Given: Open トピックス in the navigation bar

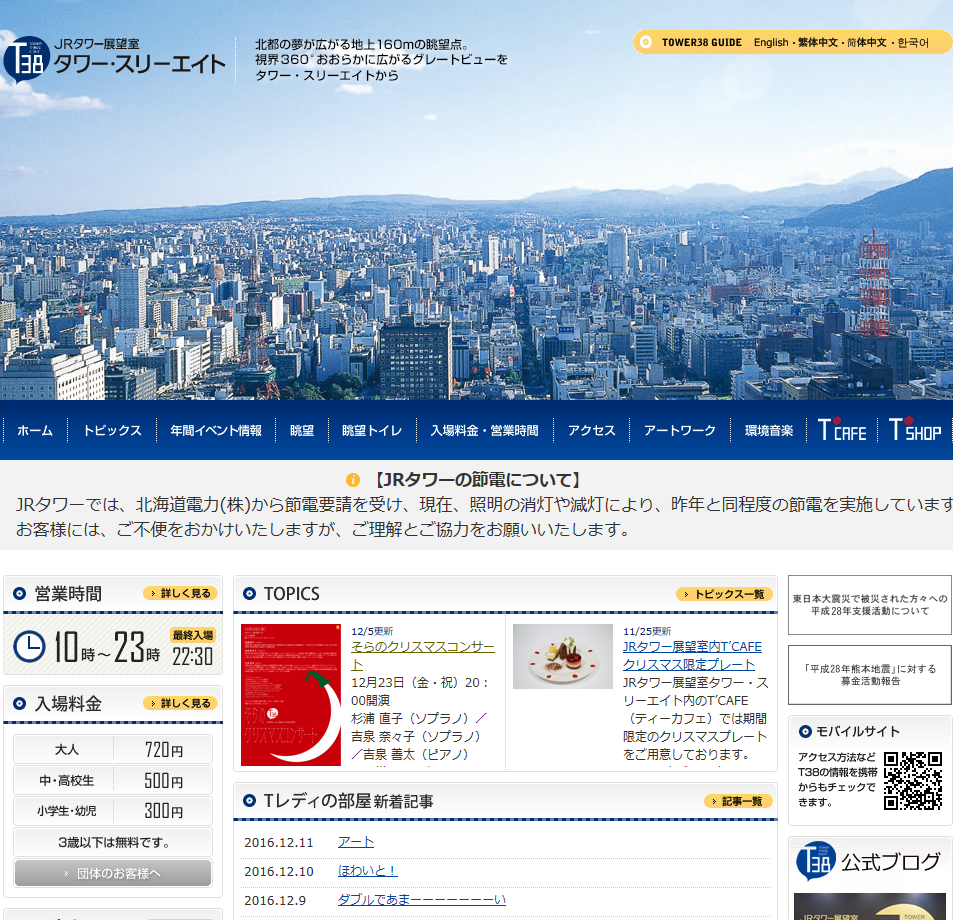Looking at the screenshot, I should (x=112, y=430).
